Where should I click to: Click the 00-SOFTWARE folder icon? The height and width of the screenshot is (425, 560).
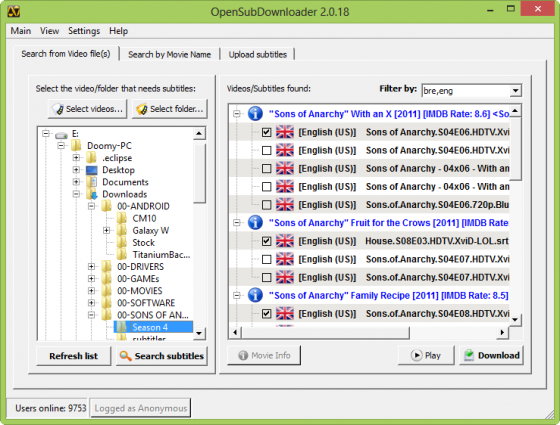tap(106, 303)
